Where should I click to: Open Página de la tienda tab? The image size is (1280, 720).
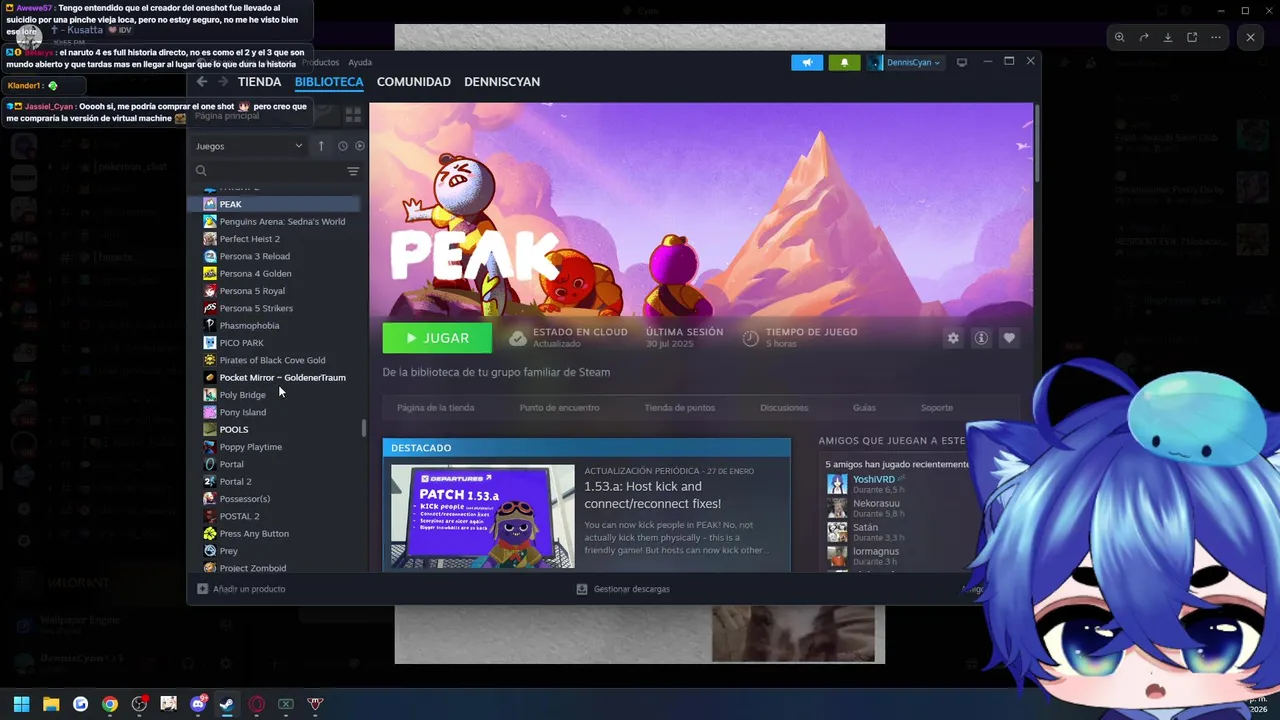point(435,408)
